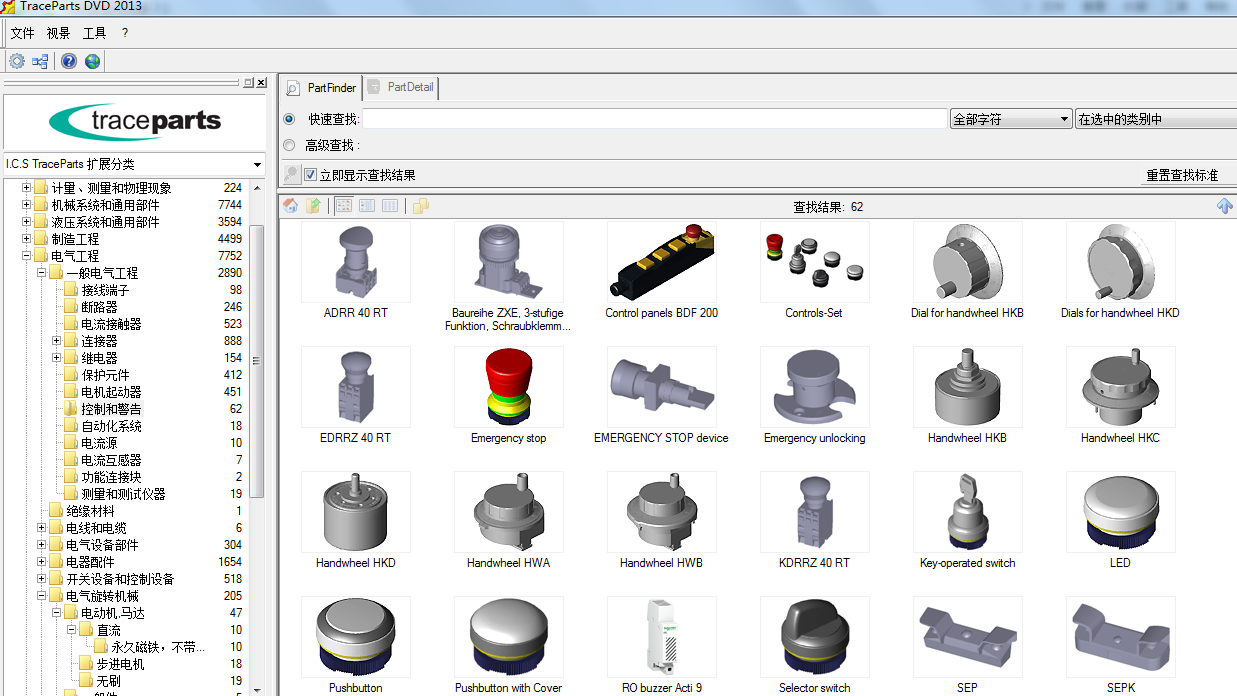Screen dimensions: 1237x696
Task: Click the classification tree icon next to the gear
Action: coord(39,60)
